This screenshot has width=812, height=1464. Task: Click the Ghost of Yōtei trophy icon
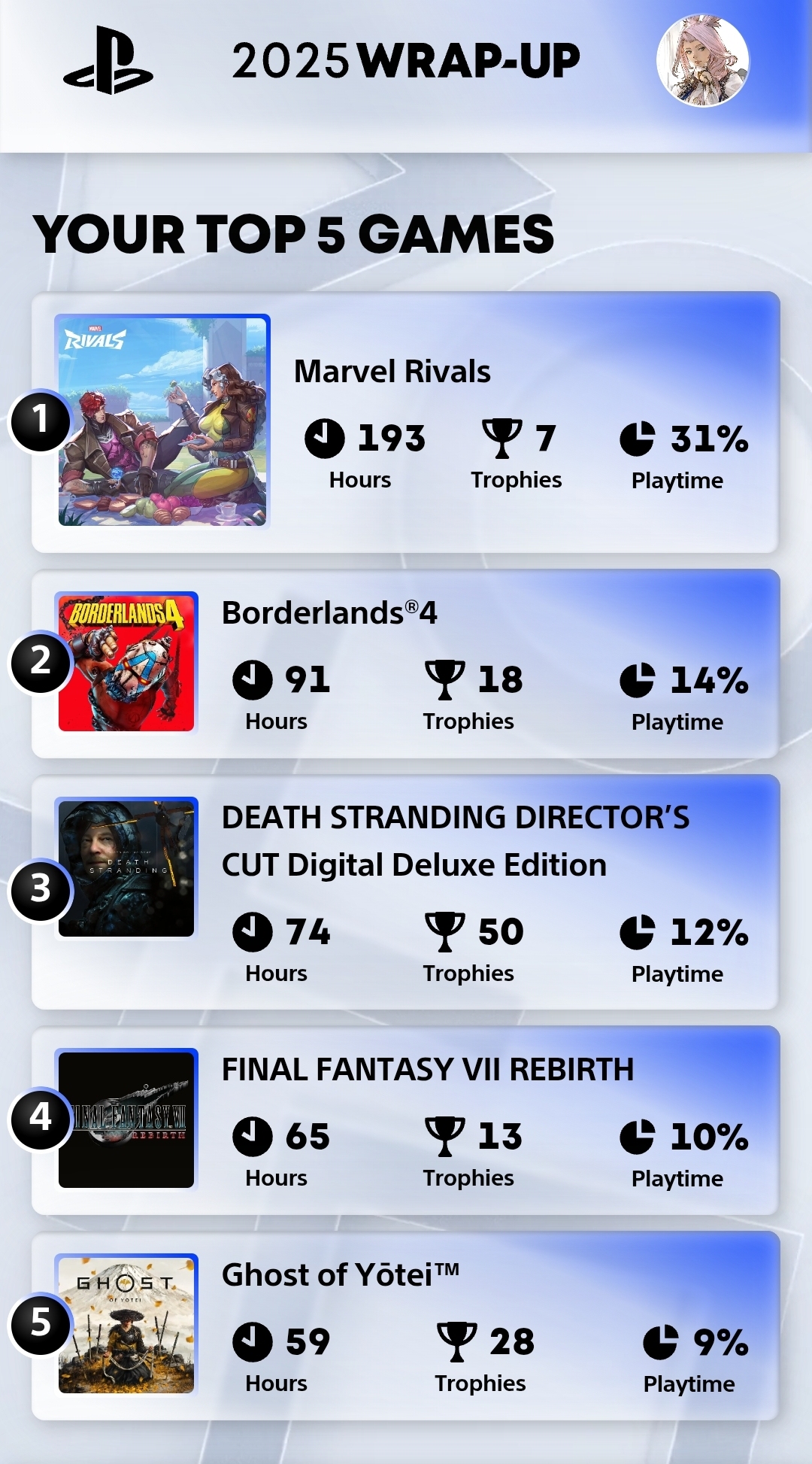456,1341
